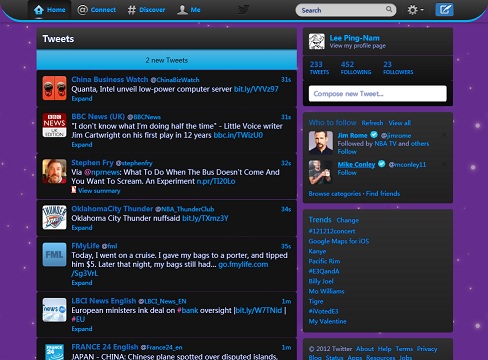Open the bbc.in/TWizU0 link
Screen dimensions: 488x360
coord(238,135)
